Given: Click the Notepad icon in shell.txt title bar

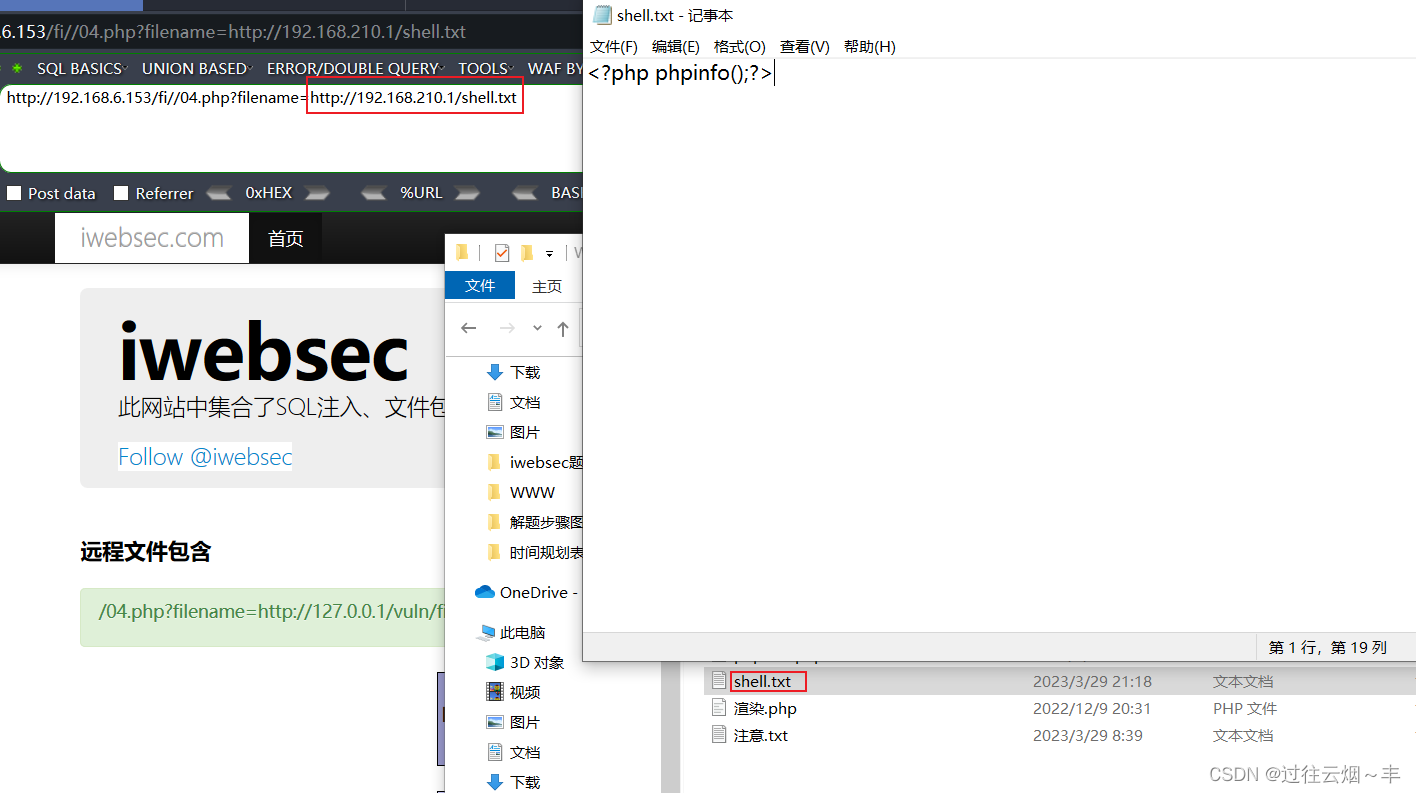Looking at the screenshot, I should [602, 14].
